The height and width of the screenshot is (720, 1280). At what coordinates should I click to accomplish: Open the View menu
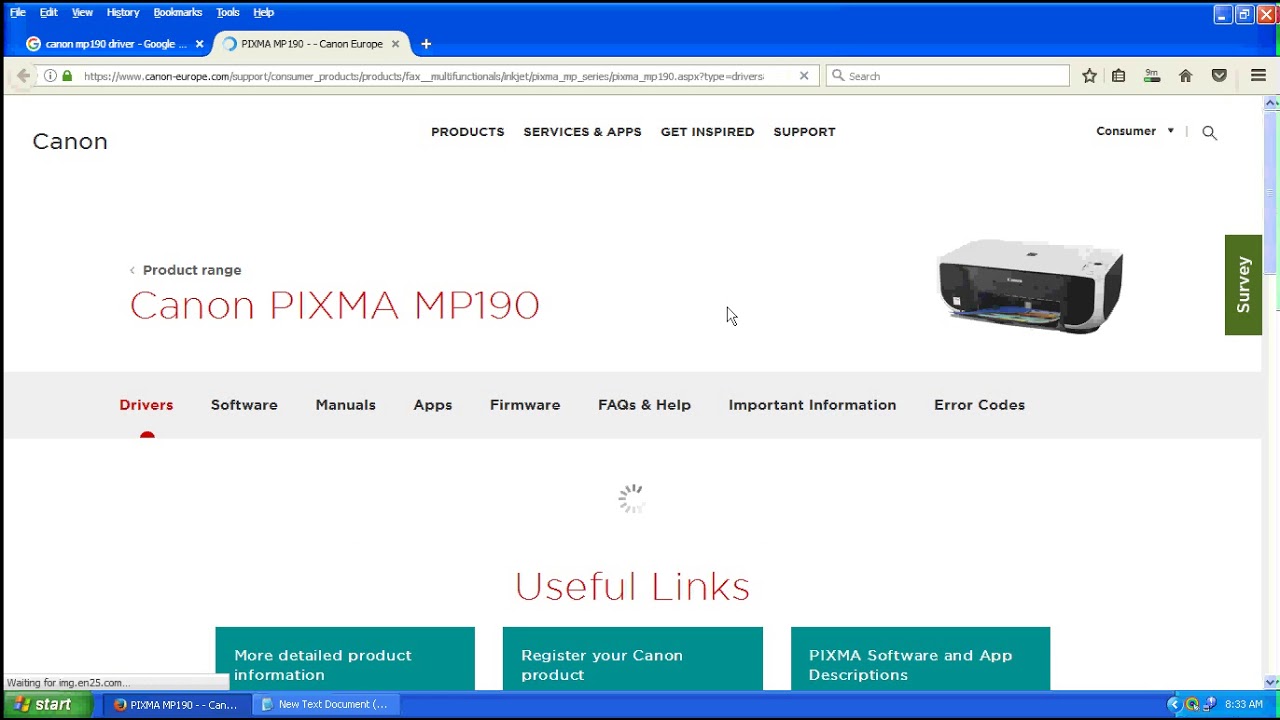point(82,12)
